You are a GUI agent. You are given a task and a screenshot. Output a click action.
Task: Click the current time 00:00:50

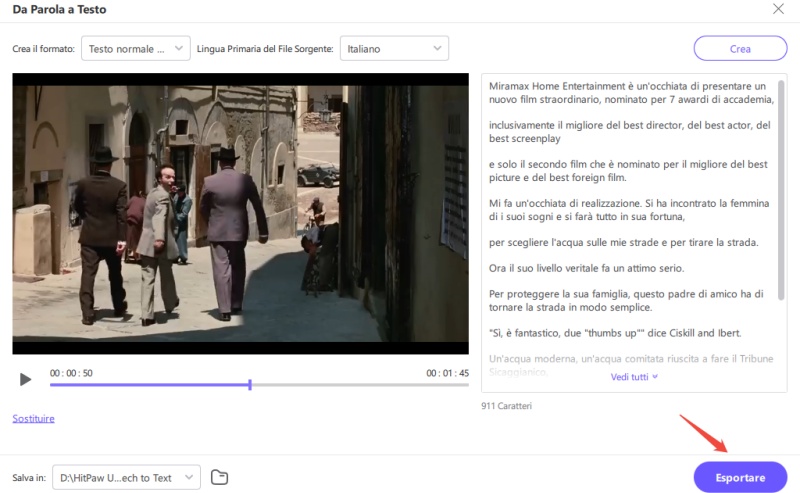71,373
